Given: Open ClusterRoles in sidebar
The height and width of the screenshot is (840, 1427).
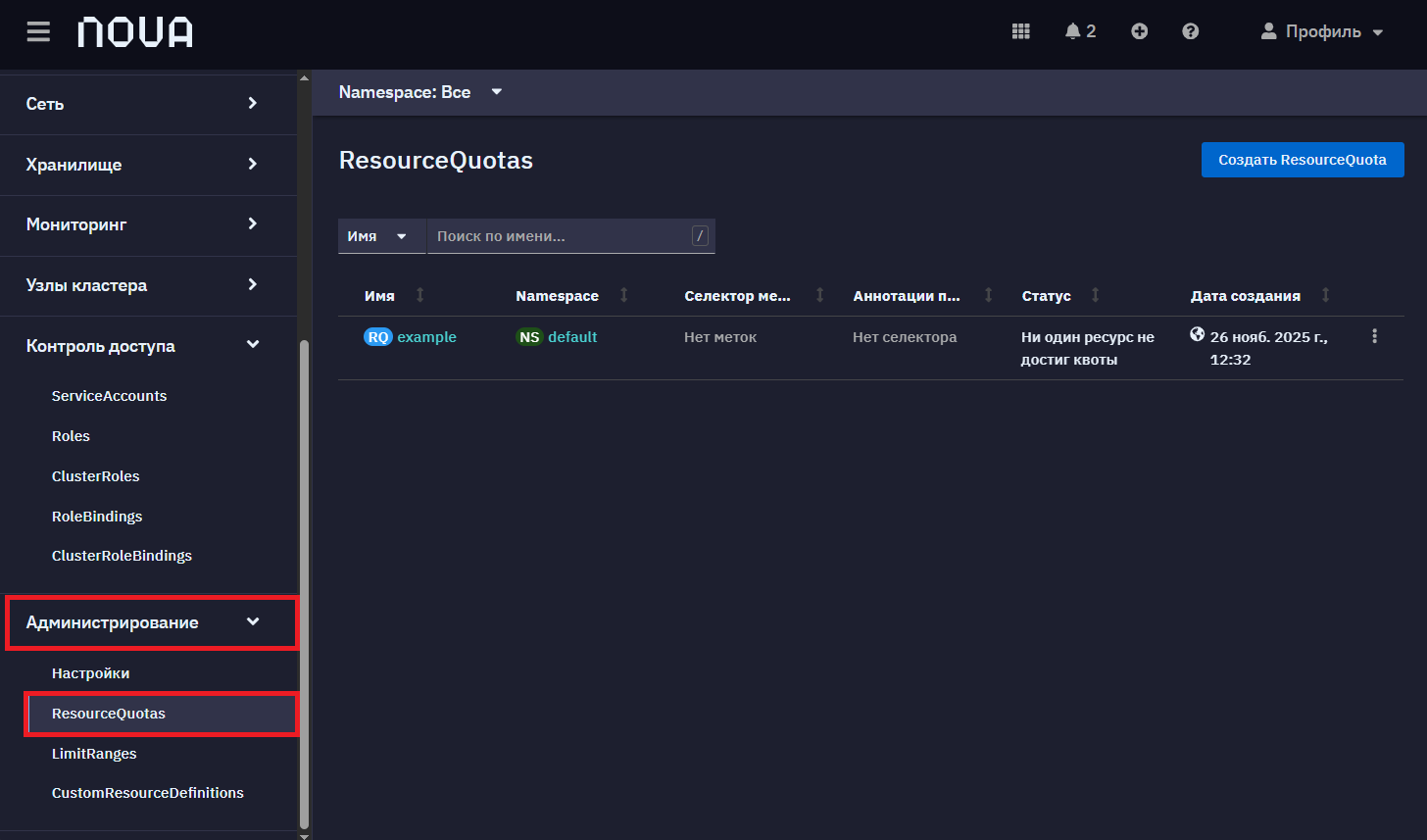Looking at the screenshot, I should point(95,476).
